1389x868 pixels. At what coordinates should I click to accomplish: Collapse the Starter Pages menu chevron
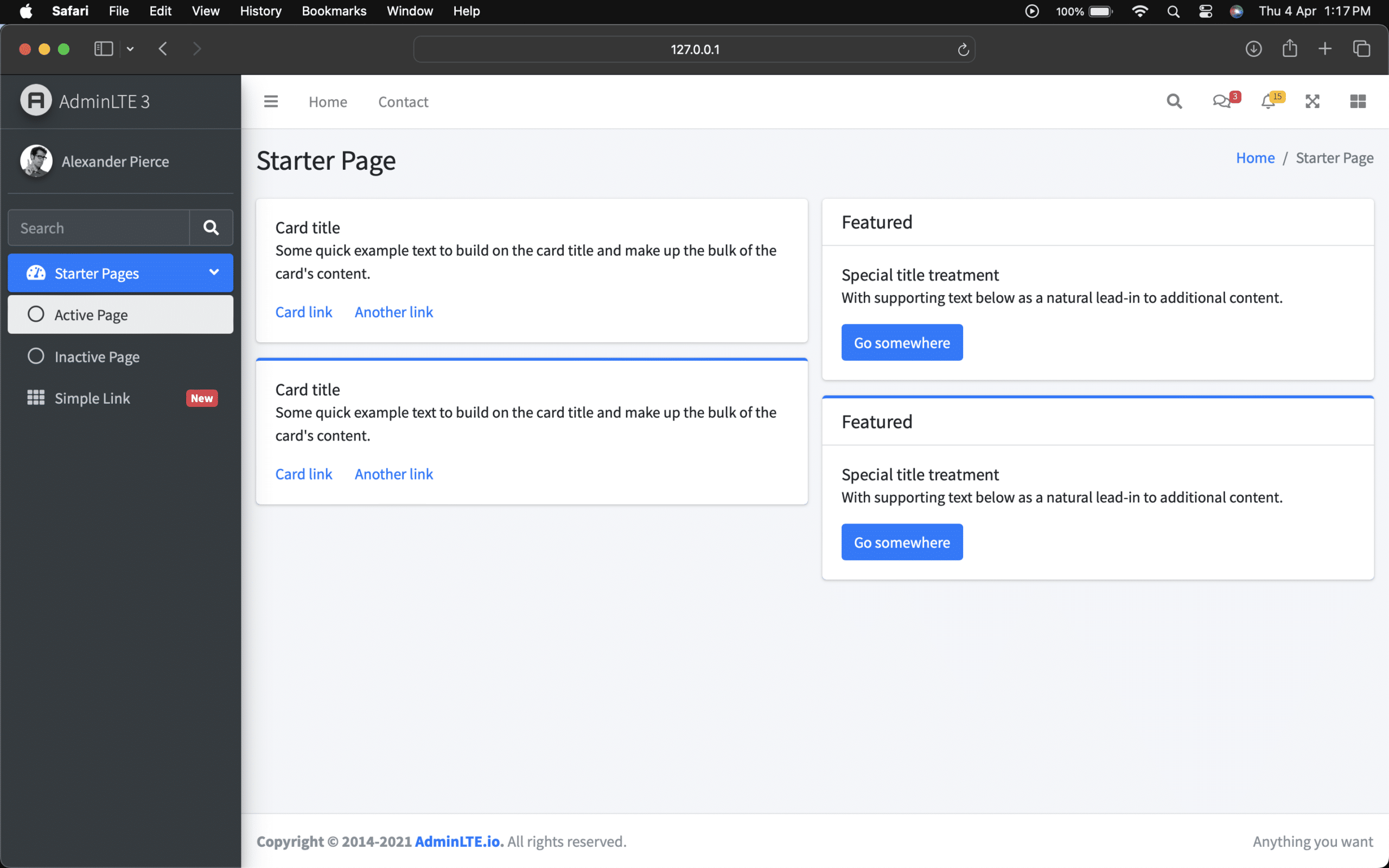213,273
